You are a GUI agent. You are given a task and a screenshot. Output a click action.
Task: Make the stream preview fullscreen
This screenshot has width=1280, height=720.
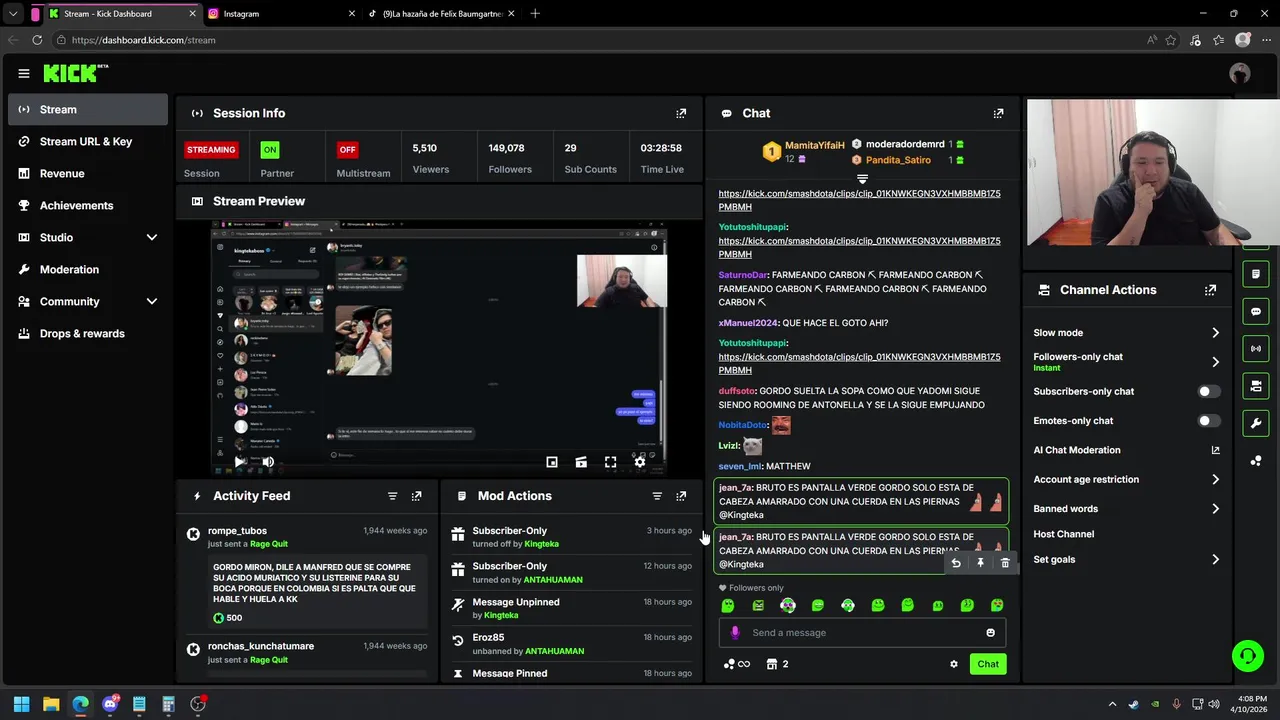click(610, 462)
